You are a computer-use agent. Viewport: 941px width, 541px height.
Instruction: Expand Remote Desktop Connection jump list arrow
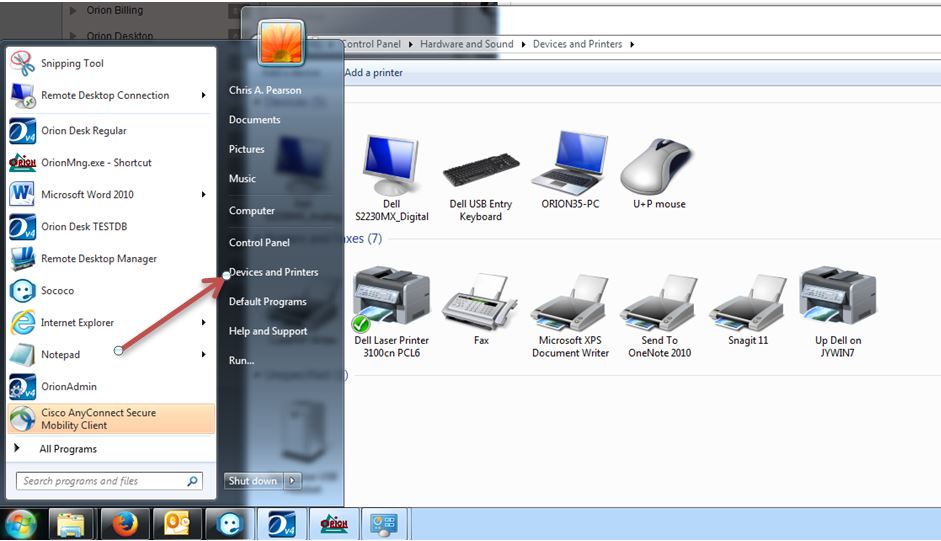point(203,95)
